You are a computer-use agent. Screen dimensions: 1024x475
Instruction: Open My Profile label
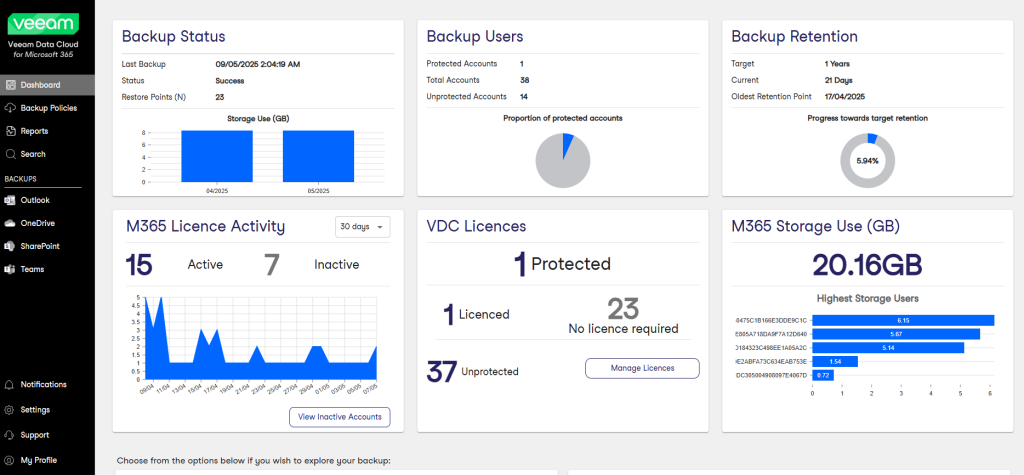[x=39, y=461]
